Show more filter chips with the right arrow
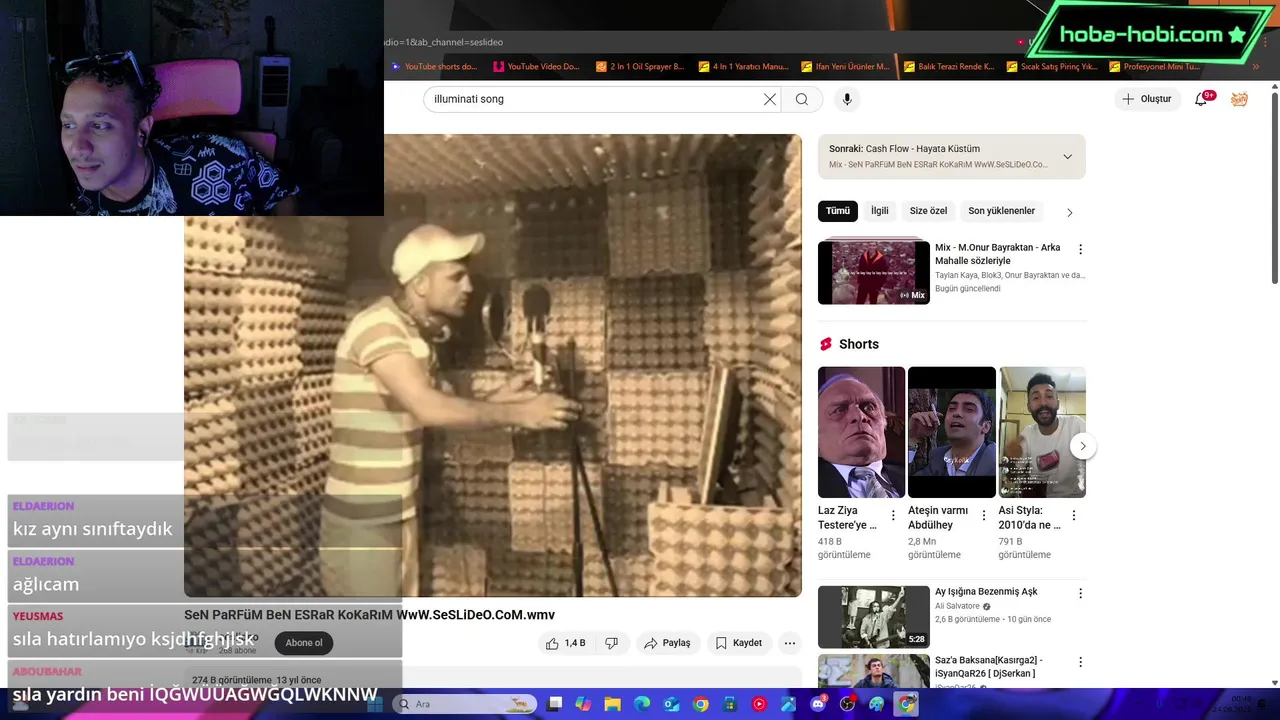This screenshot has width=1280, height=720. tap(1069, 212)
